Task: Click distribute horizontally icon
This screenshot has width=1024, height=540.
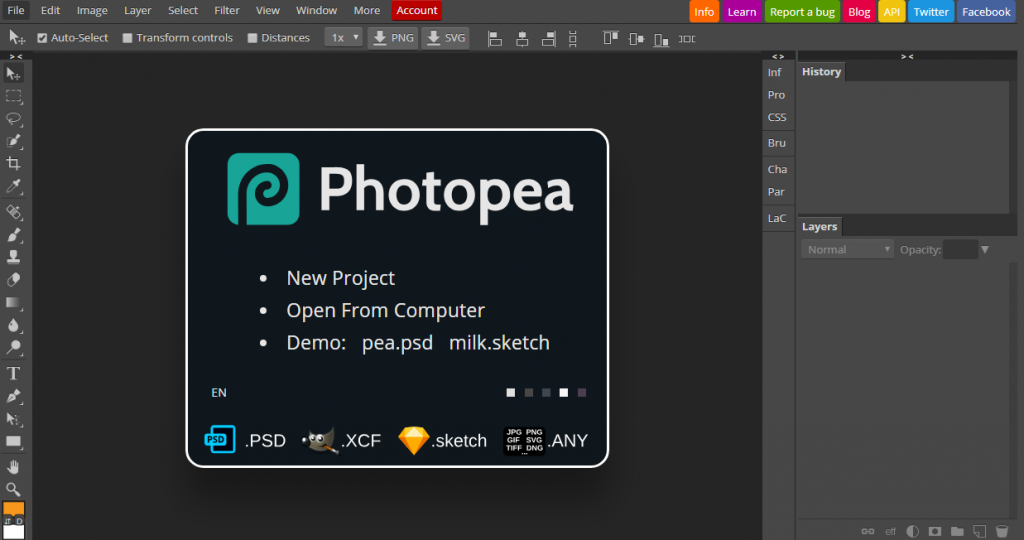Action: coord(686,39)
